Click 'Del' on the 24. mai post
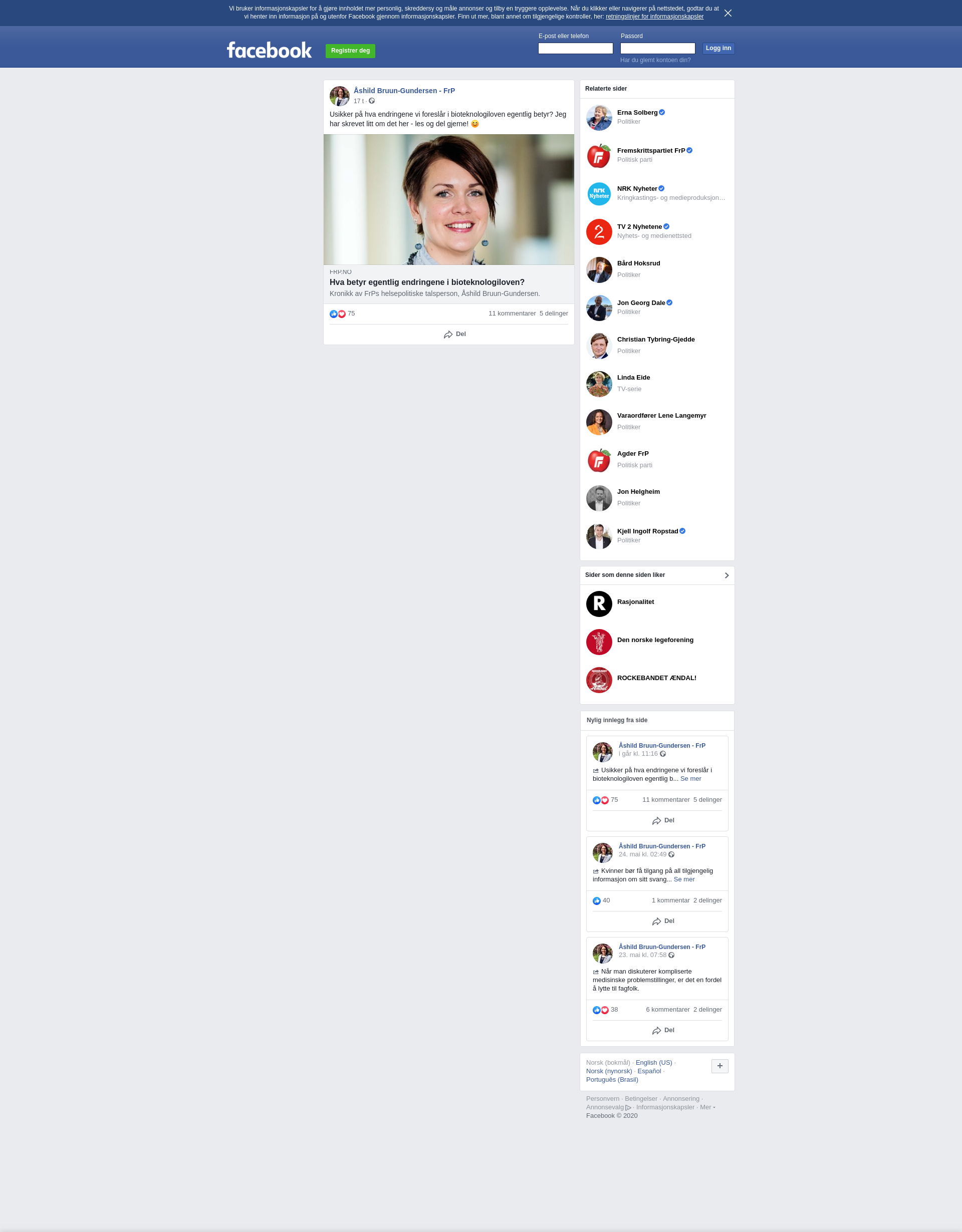This screenshot has width=962, height=1232. pyautogui.click(x=663, y=920)
